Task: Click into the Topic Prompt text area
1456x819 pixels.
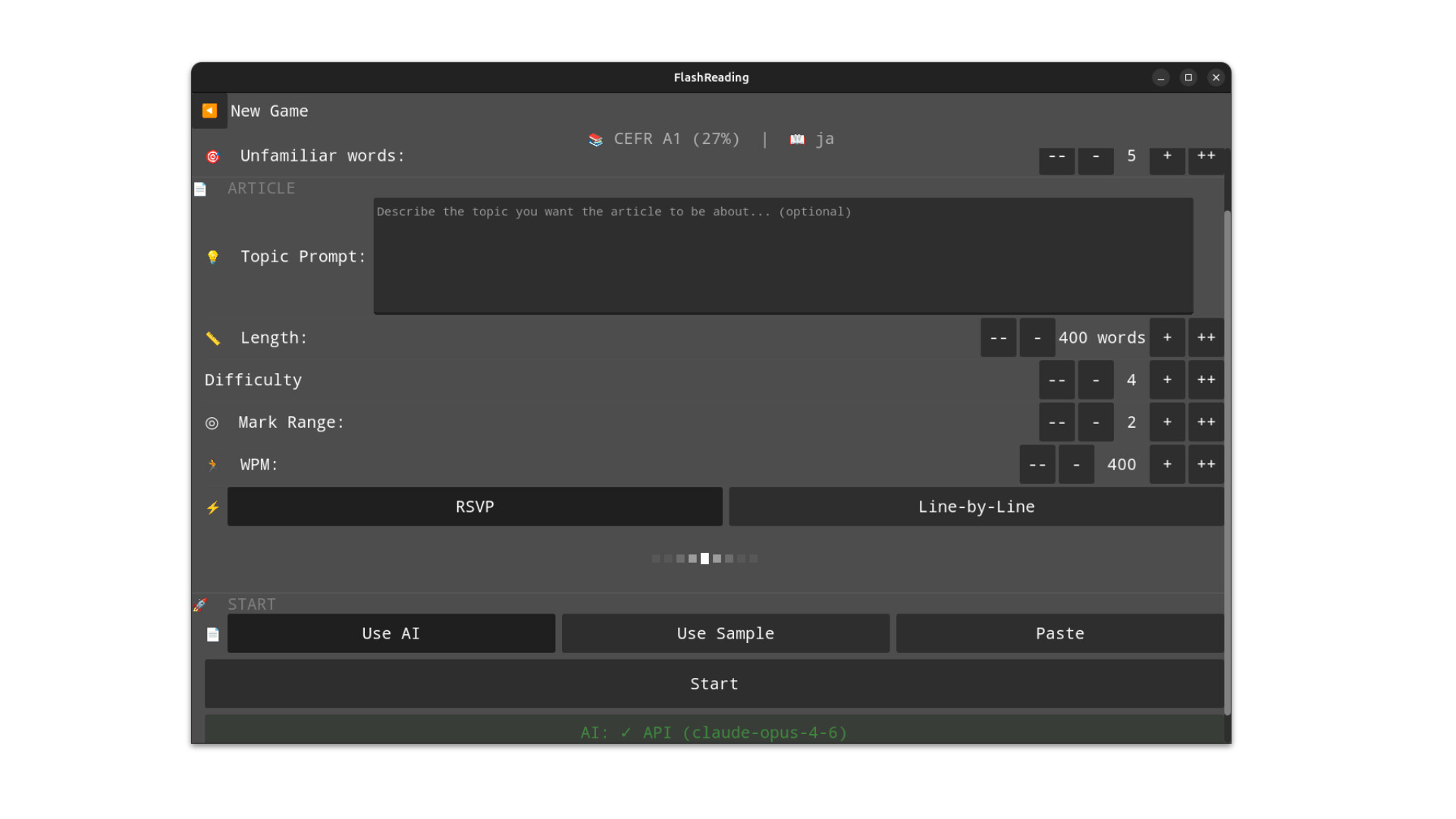Action: click(783, 256)
